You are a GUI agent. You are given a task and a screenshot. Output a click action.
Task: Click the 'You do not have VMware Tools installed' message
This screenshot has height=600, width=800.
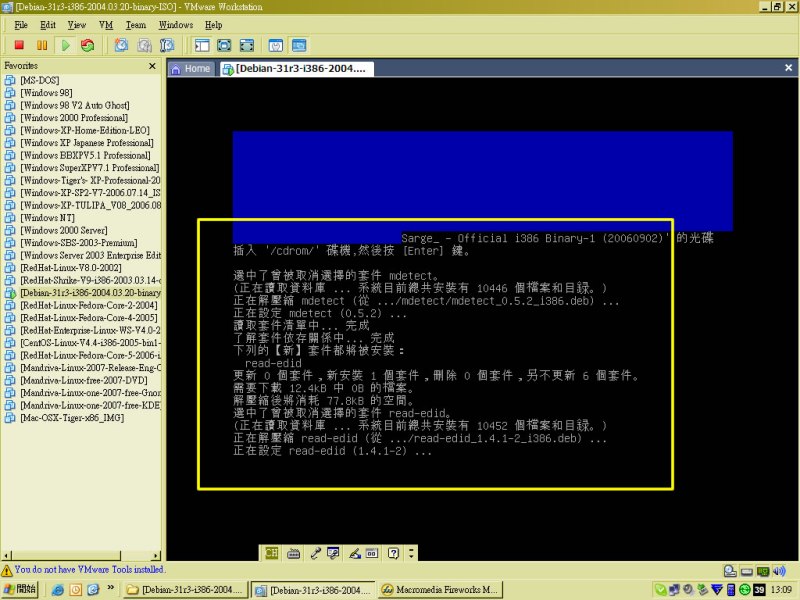90,569
